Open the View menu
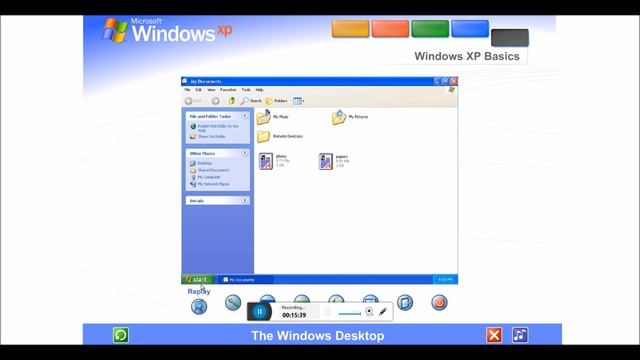 pos(211,90)
